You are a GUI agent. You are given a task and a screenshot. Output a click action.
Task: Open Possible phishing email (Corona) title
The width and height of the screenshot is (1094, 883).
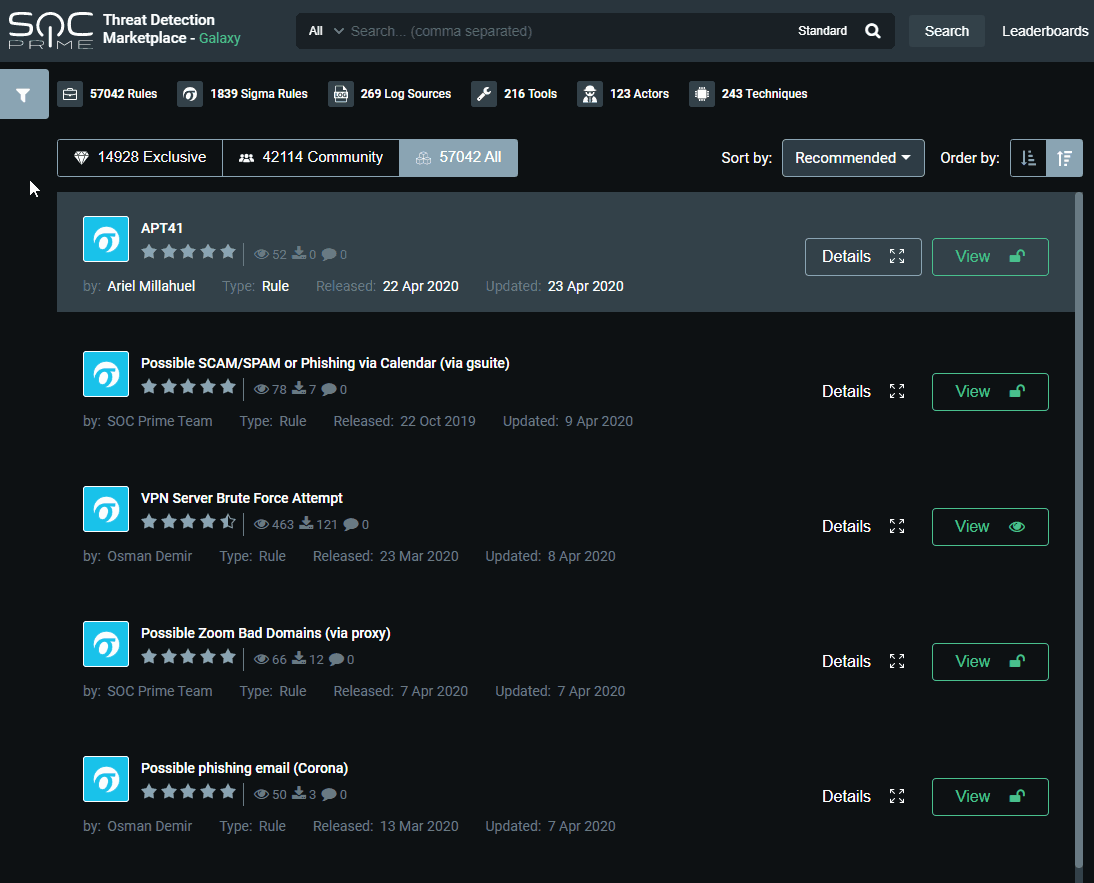click(244, 768)
